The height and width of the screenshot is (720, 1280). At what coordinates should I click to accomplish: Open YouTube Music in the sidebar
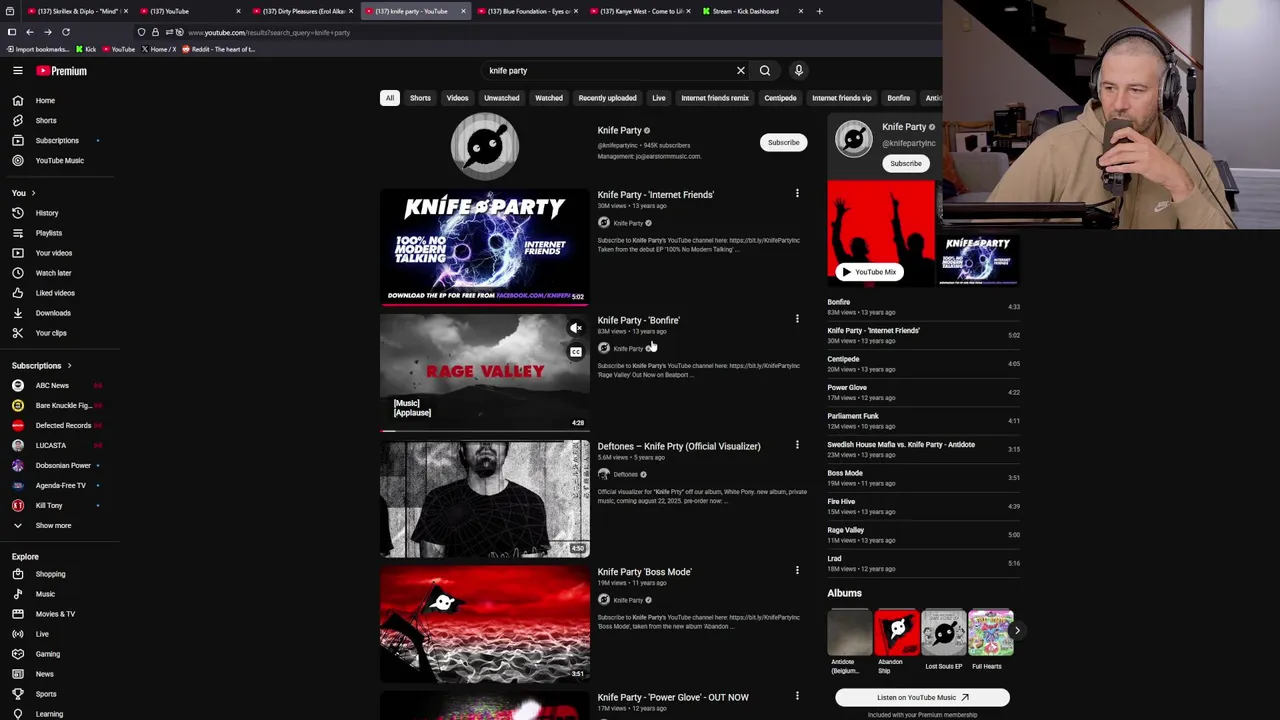60,160
